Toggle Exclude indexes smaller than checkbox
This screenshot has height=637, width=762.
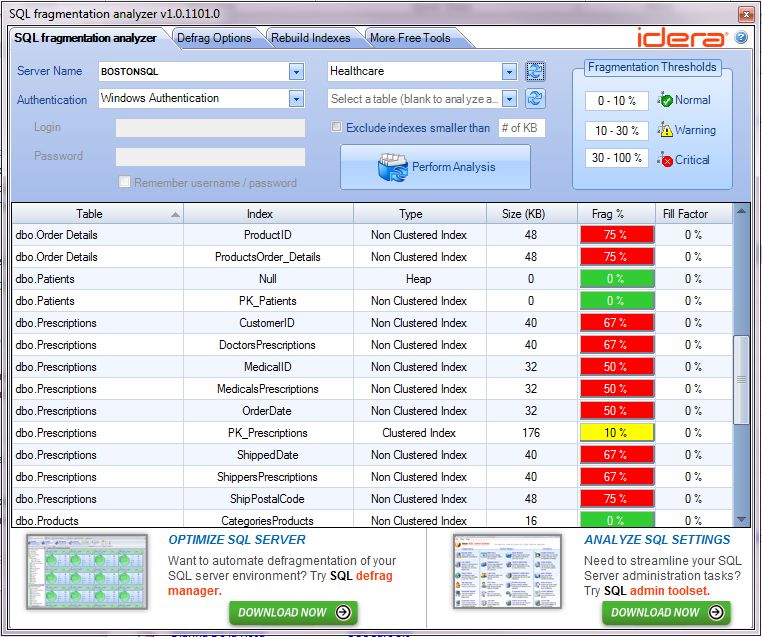click(x=336, y=127)
